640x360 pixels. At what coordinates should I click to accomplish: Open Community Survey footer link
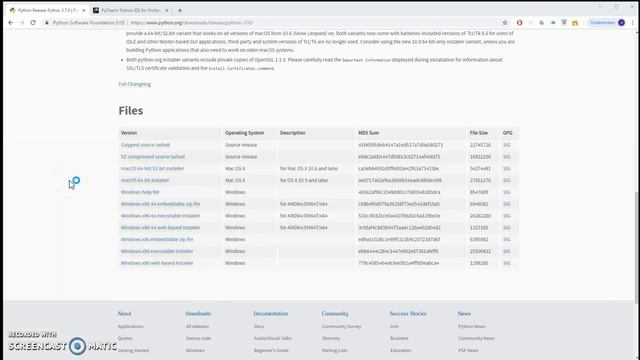[342, 327]
